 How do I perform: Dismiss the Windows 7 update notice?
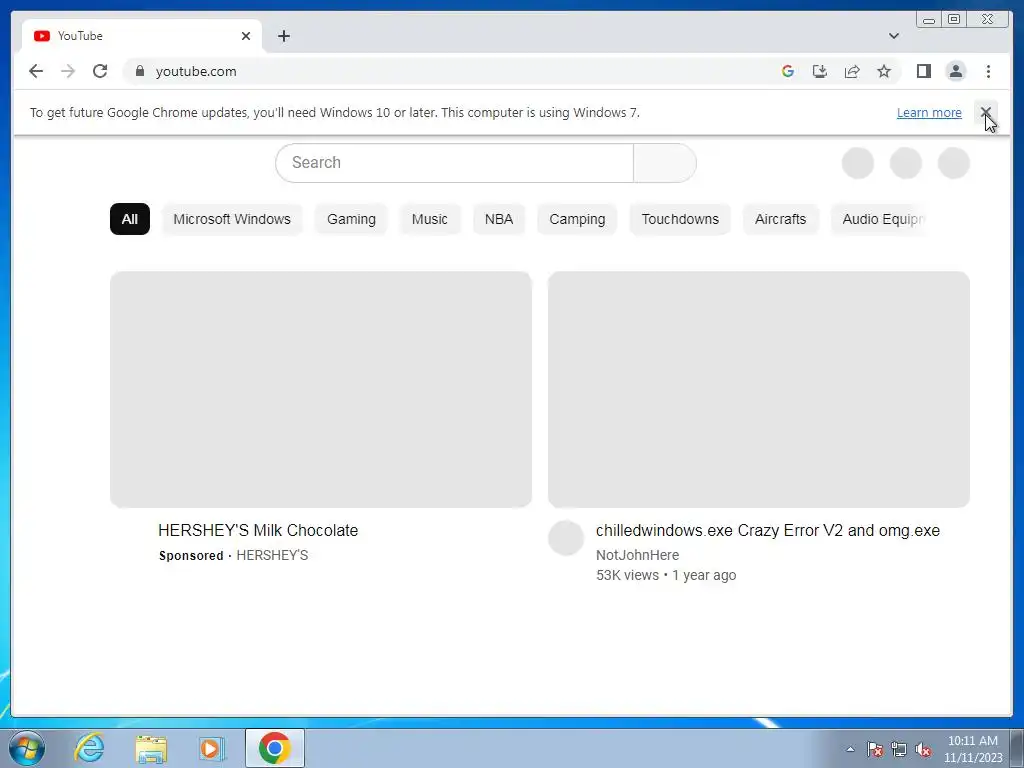point(985,112)
